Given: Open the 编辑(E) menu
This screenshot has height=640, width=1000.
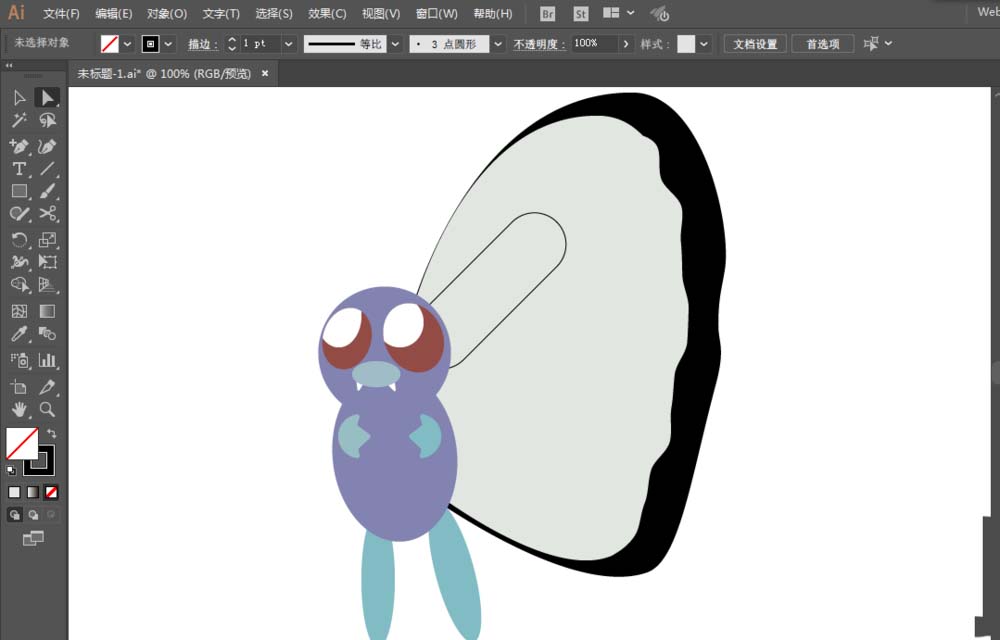Looking at the screenshot, I should [114, 13].
